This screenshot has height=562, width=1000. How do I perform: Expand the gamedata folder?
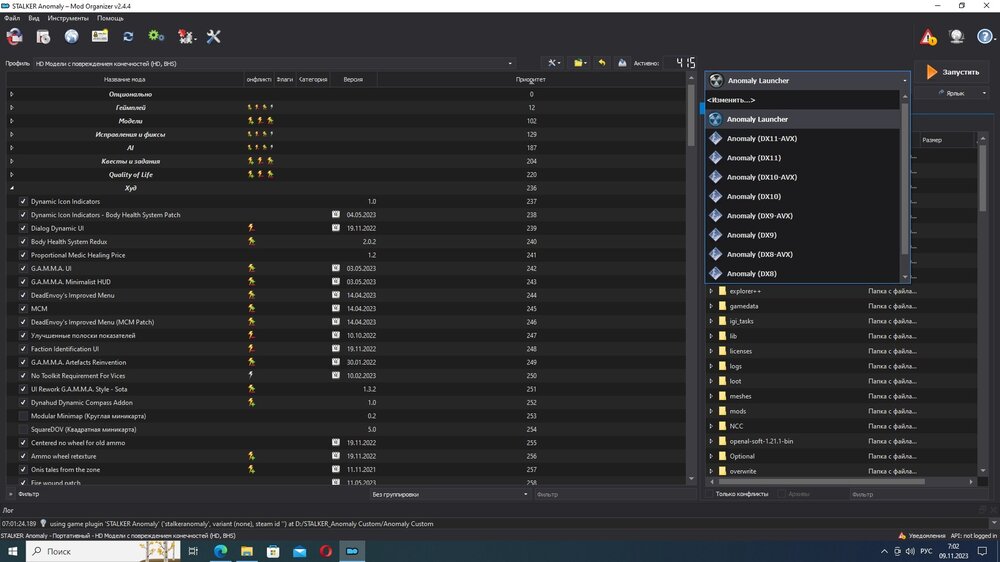click(711, 306)
